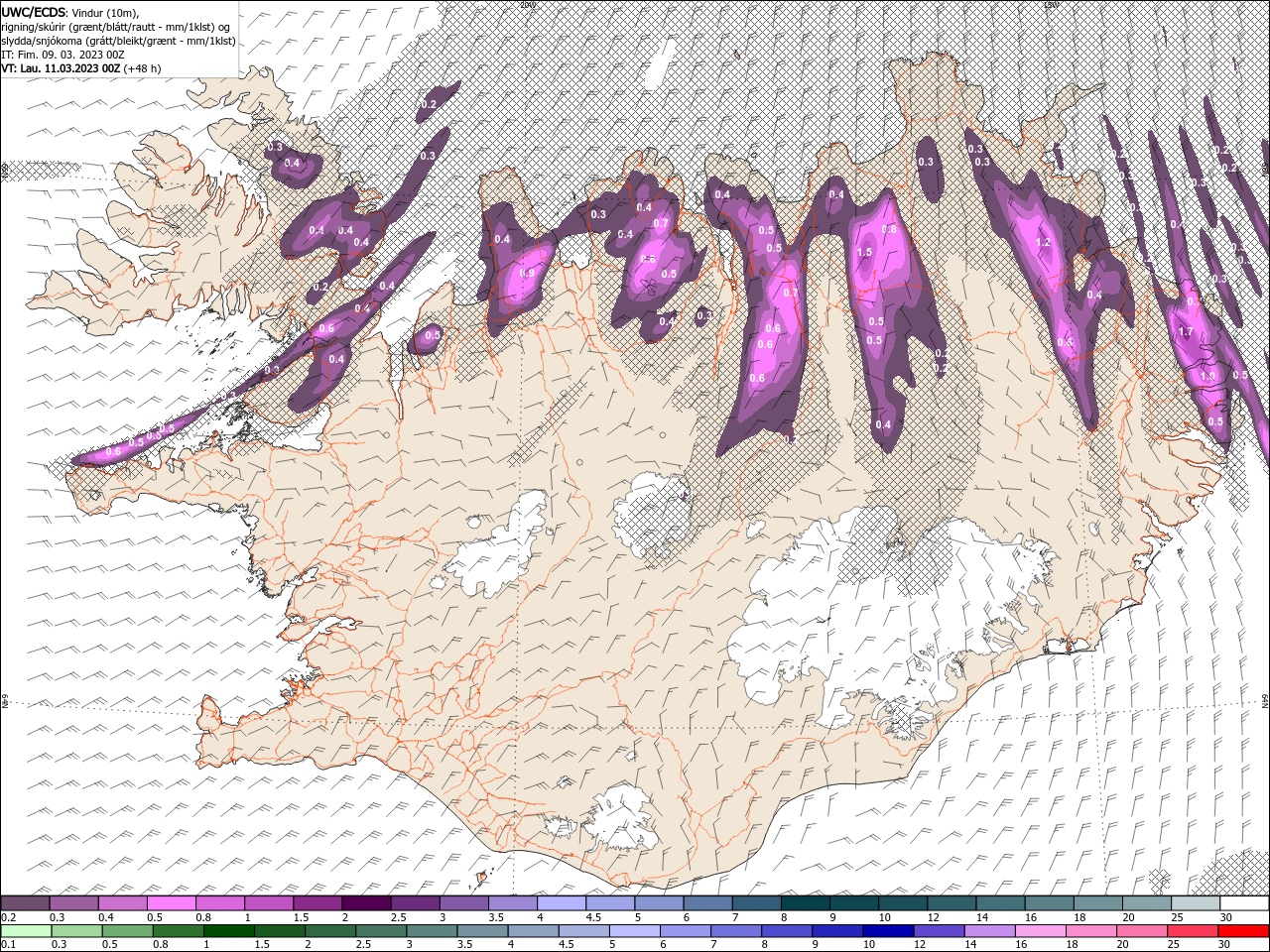Select the lavender 14 swatch in bottom legend
Image resolution: width=1270 pixels, height=952 pixels.
(x=990, y=931)
